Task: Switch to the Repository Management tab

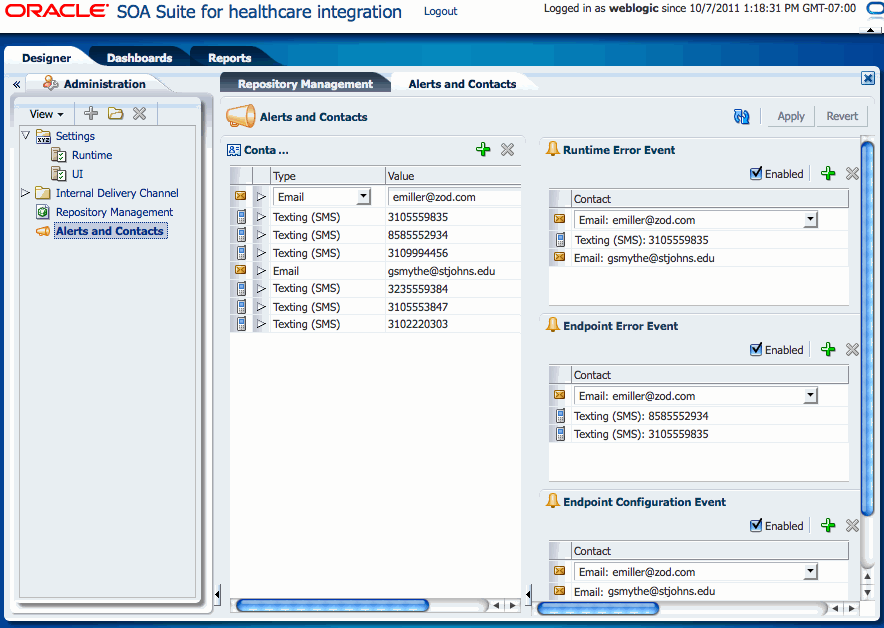Action: click(305, 84)
